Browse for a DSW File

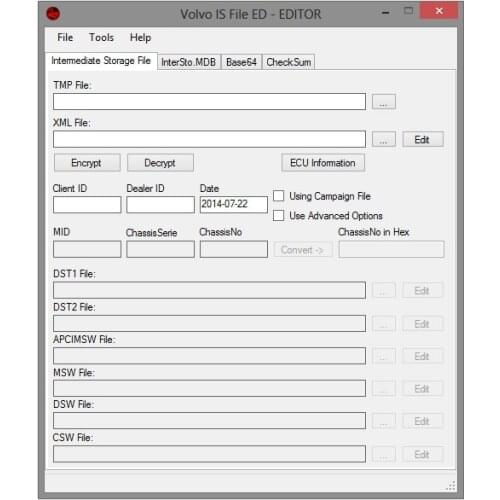[384, 421]
